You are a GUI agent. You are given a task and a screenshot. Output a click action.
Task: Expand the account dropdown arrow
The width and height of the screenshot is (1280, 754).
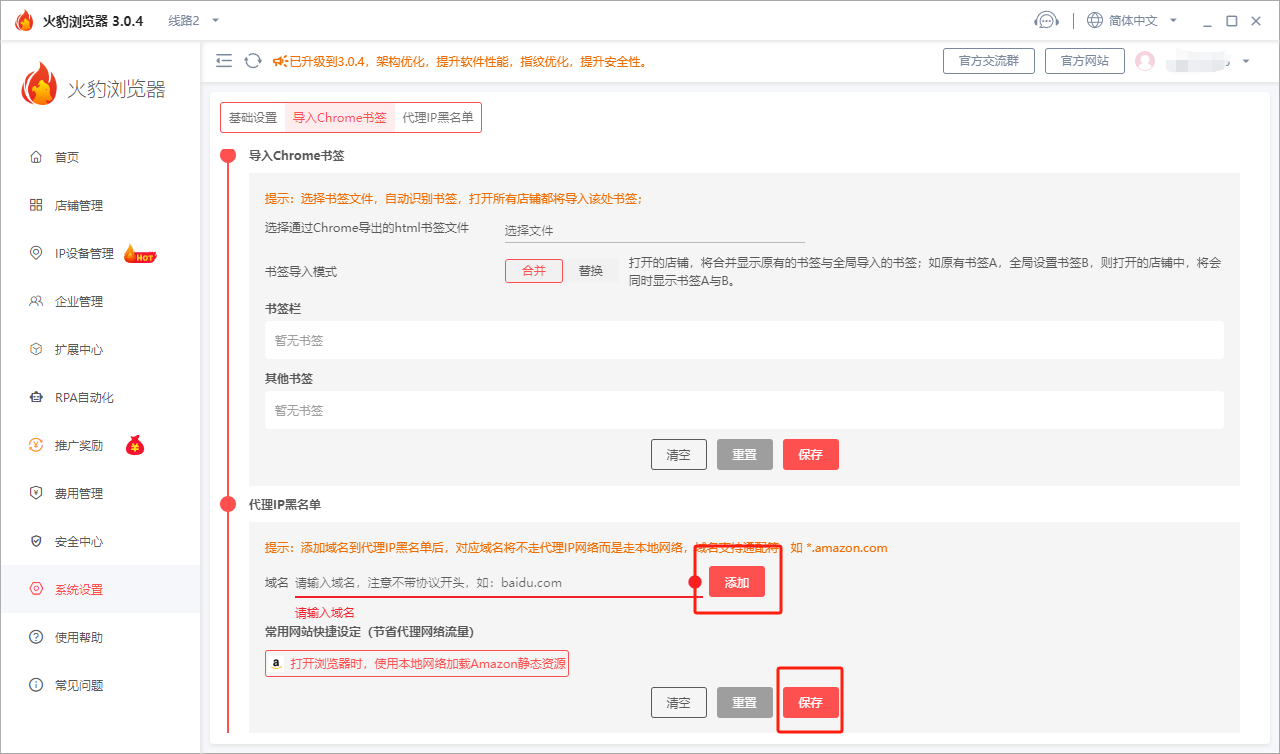pyautogui.click(x=1246, y=61)
